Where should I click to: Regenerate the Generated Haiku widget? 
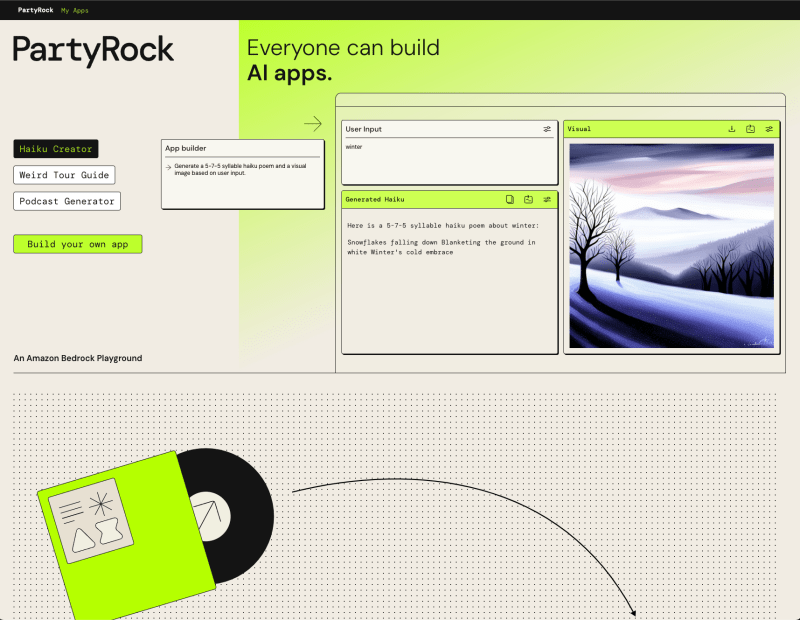pos(528,200)
